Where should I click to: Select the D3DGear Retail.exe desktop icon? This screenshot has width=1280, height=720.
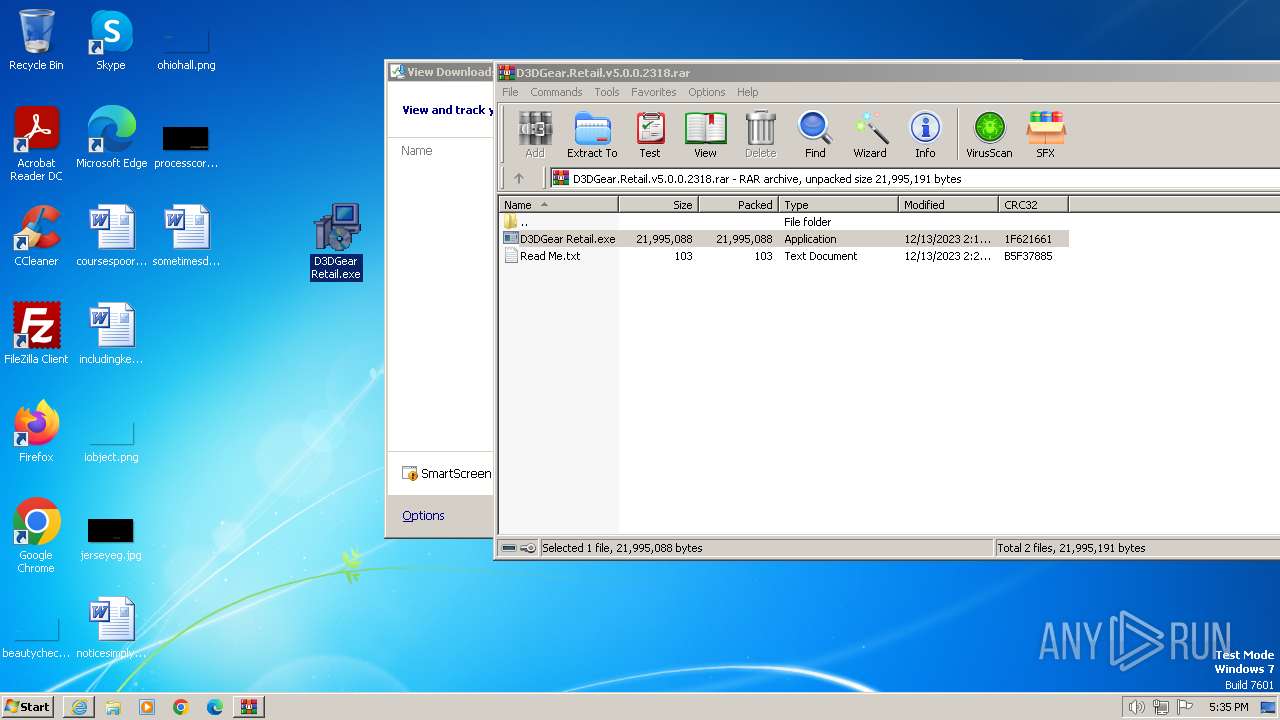[x=336, y=242]
